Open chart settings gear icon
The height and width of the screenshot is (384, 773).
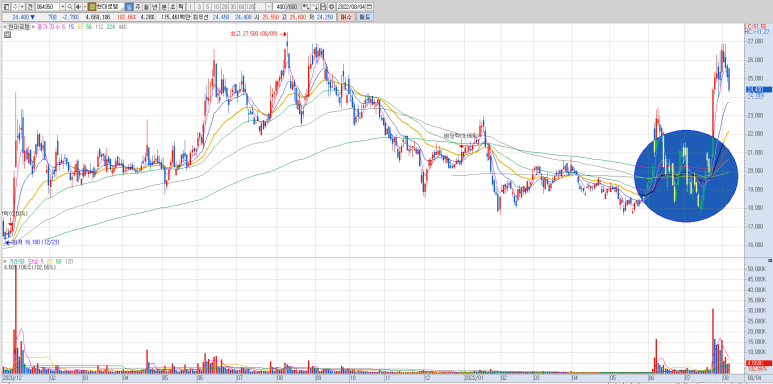[x=331, y=7]
